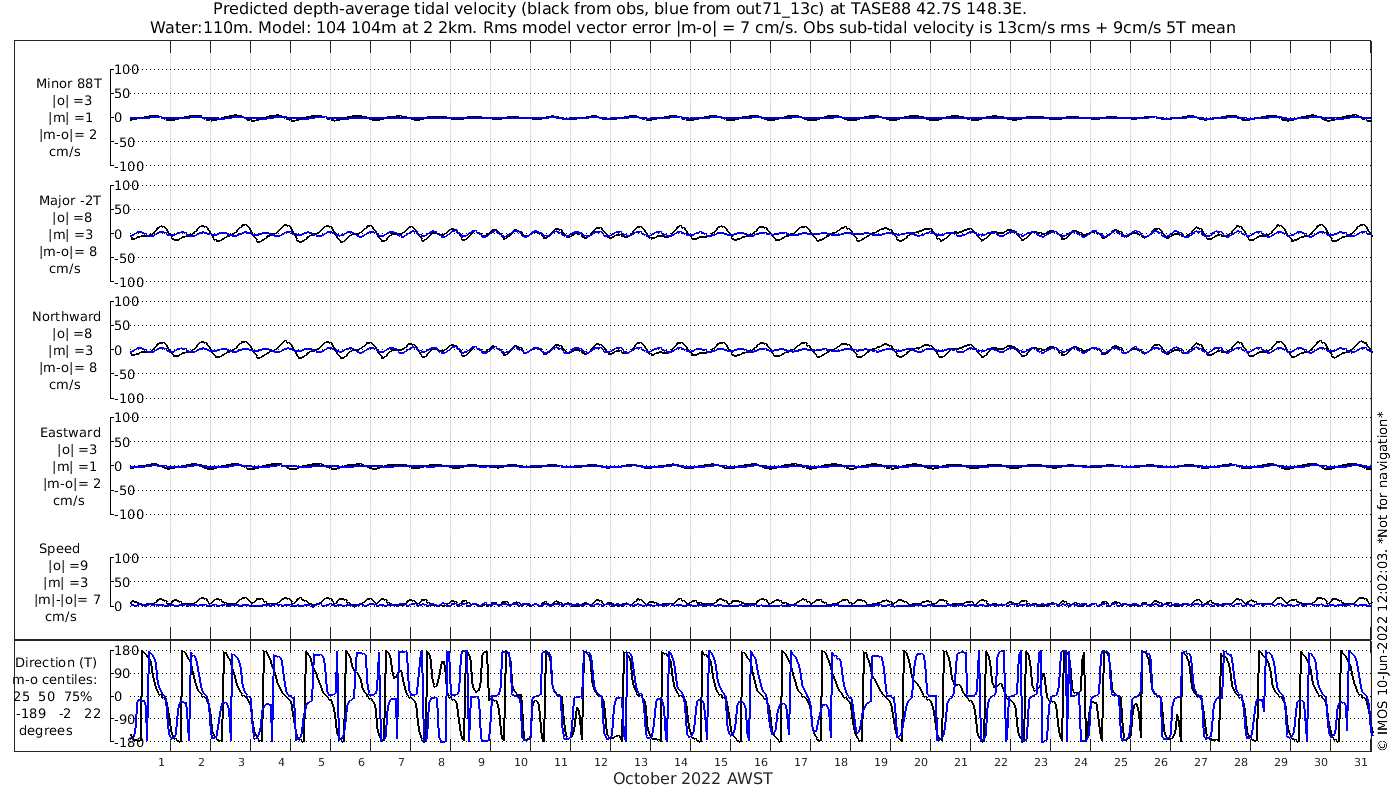The height and width of the screenshot is (800, 1400).
Task: Click "|m-o|= 8" in the Major -2T panel
Action: pyautogui.click(x=68, y=252)
